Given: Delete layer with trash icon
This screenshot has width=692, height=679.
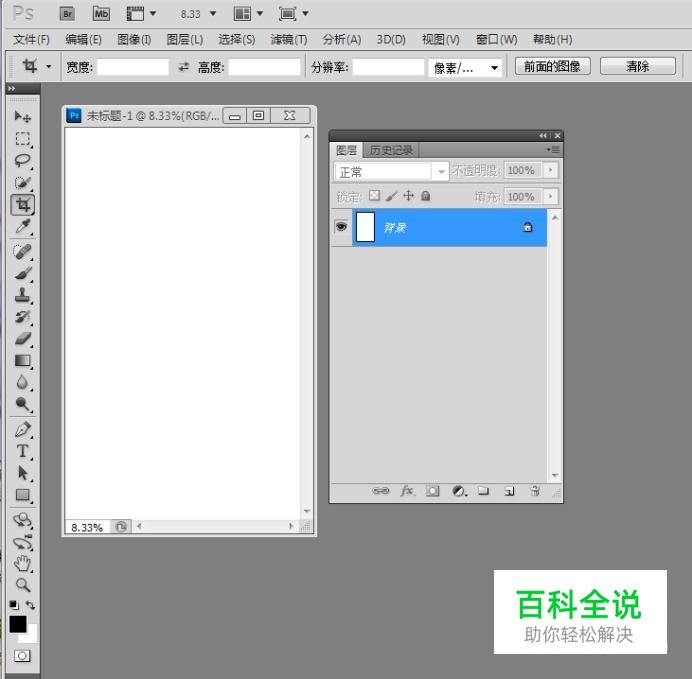Looking at the screenshot, I should [x=535, y=491].
